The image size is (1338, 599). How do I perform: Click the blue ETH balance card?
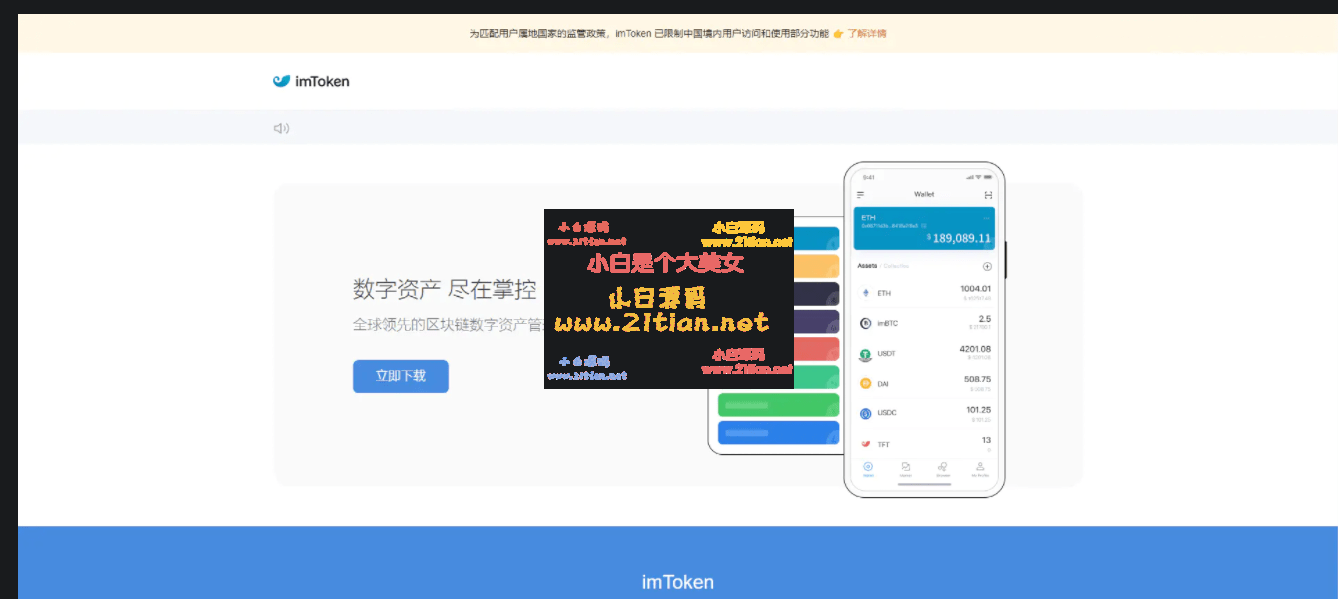tap(924, 228)
